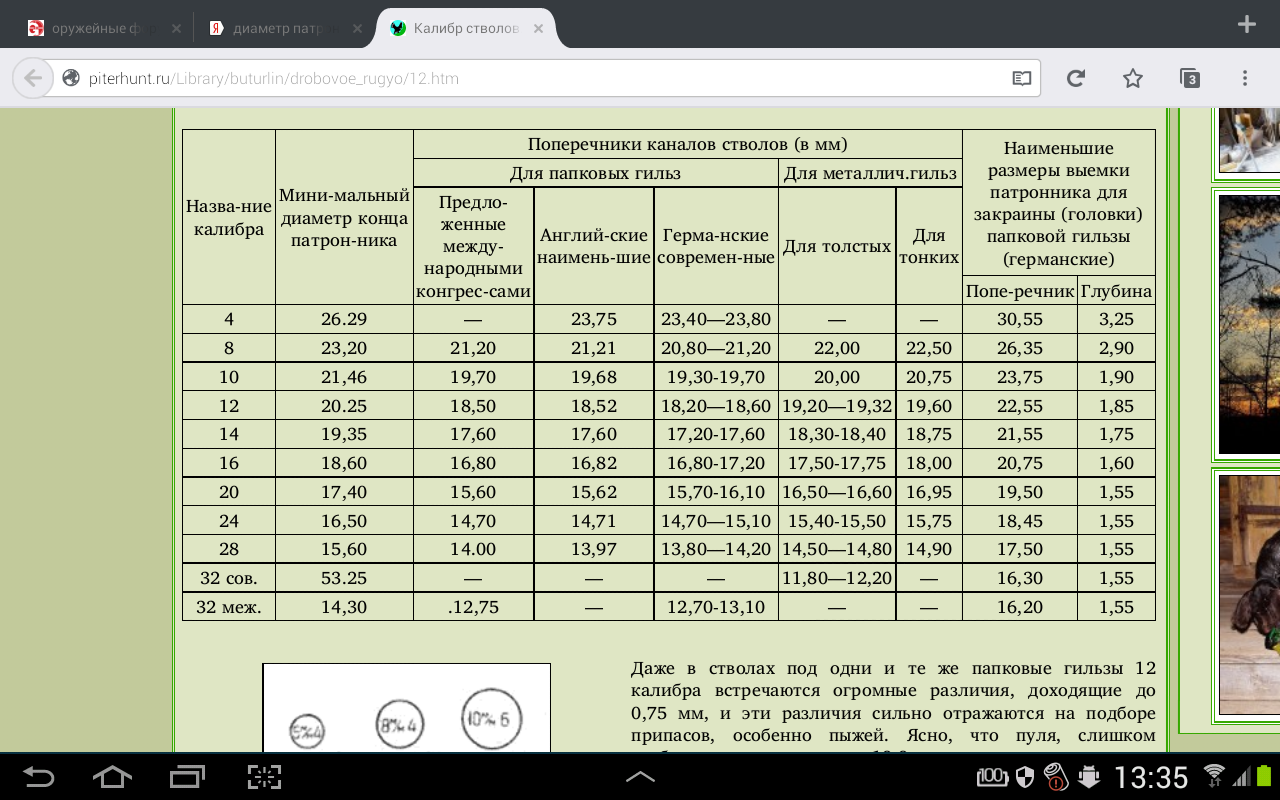Click the value 30,55 in the table
Screen dimensions: 1280x800
1020,319
